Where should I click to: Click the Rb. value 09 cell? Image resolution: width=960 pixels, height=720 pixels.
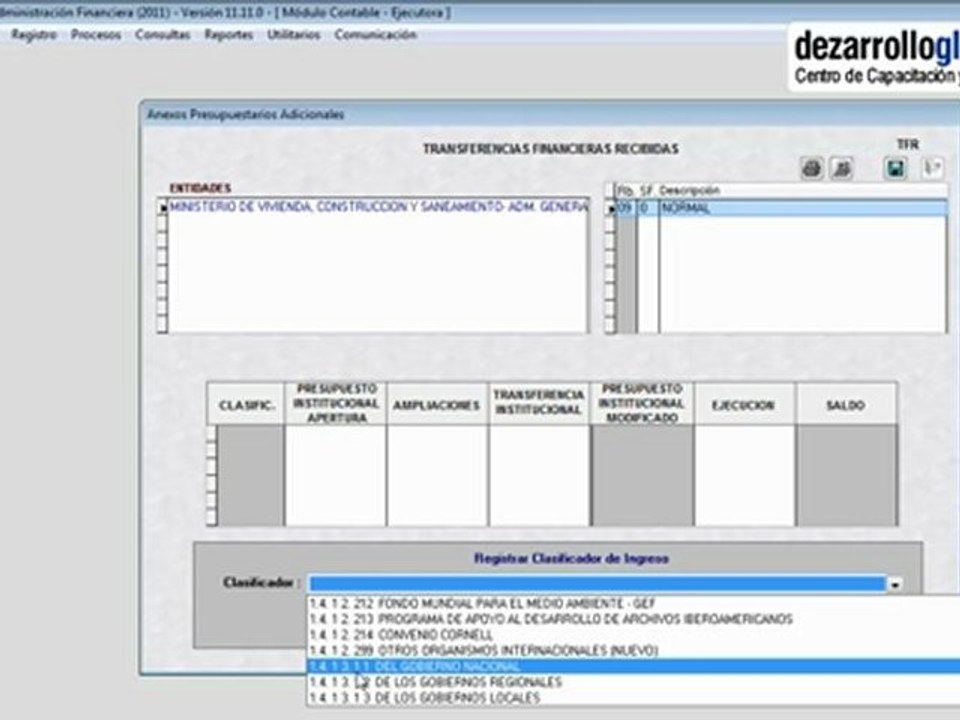[625, 208]
